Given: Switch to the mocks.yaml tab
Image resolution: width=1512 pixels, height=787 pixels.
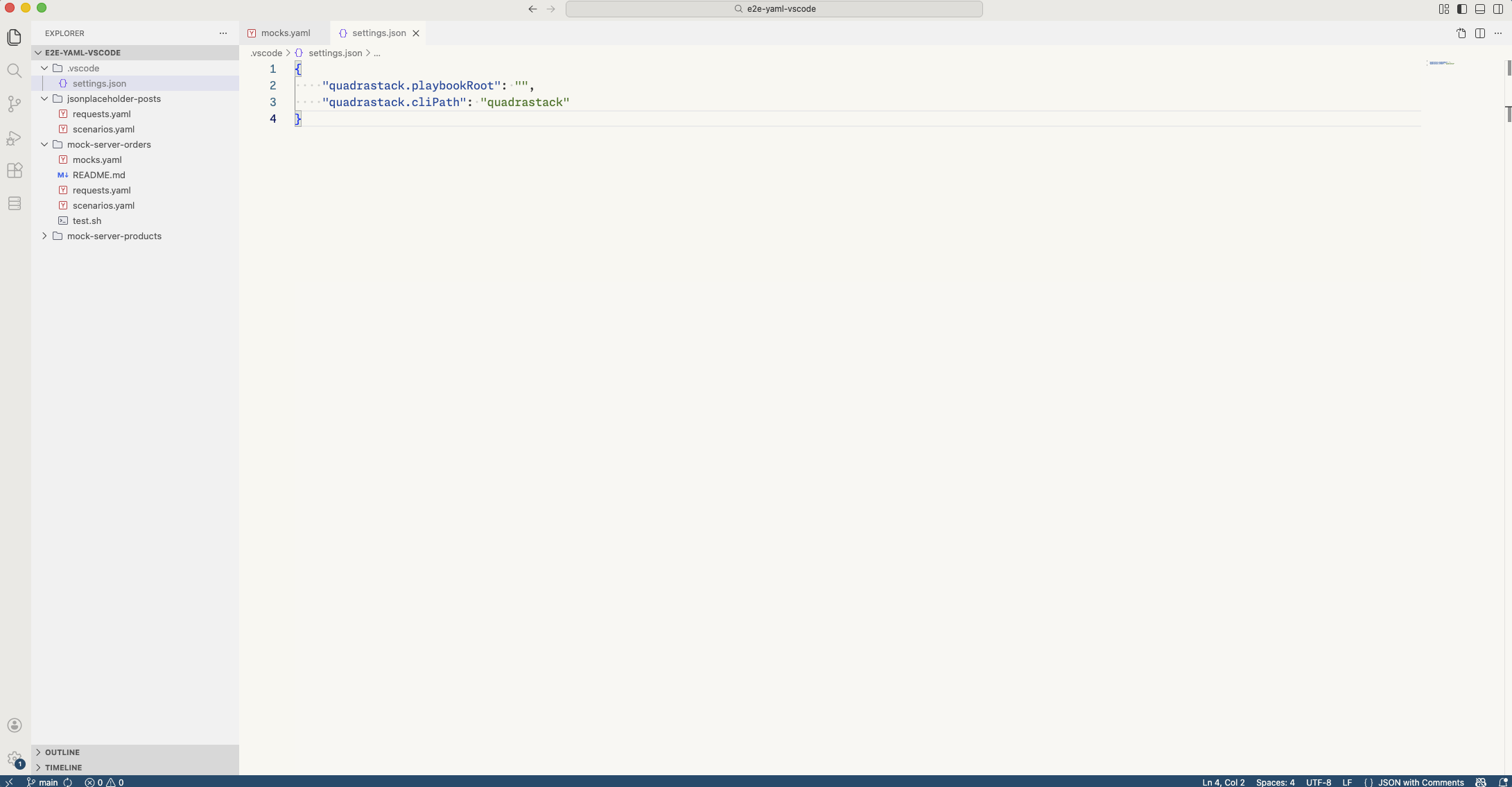Looking at the screenshot, I should click(x=285, y=33).
